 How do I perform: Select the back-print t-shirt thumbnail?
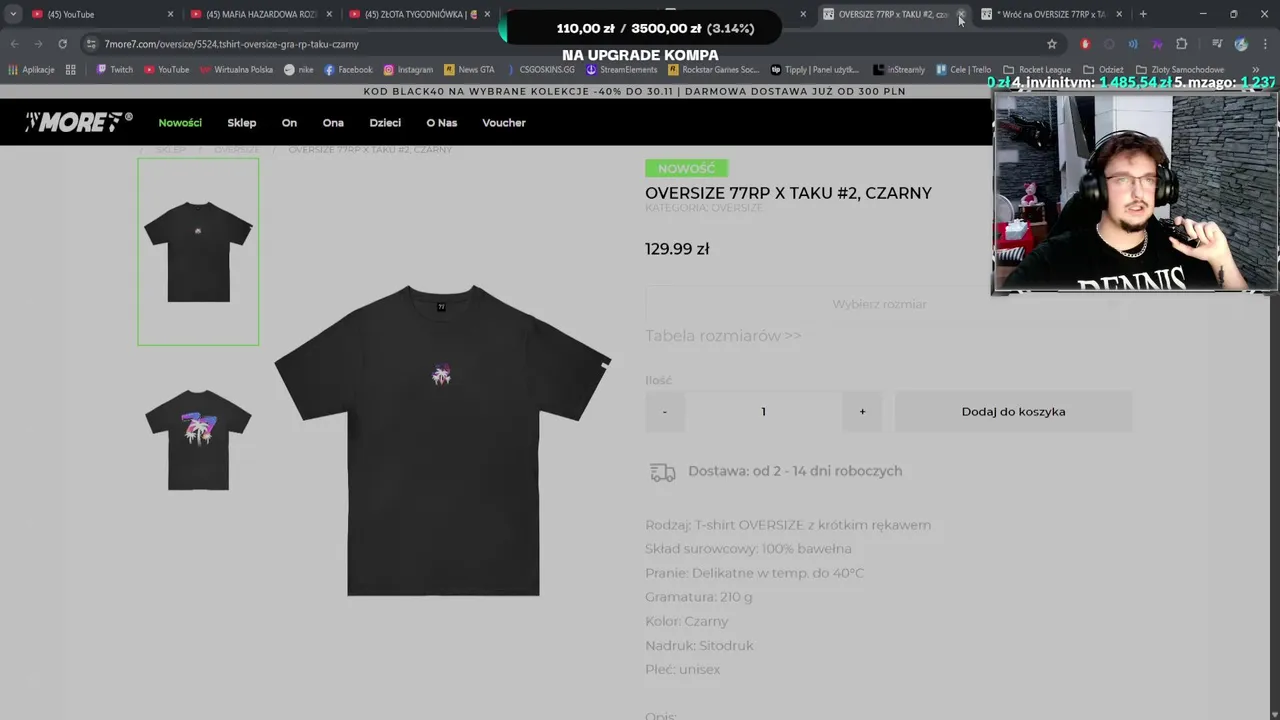point(198,440)
